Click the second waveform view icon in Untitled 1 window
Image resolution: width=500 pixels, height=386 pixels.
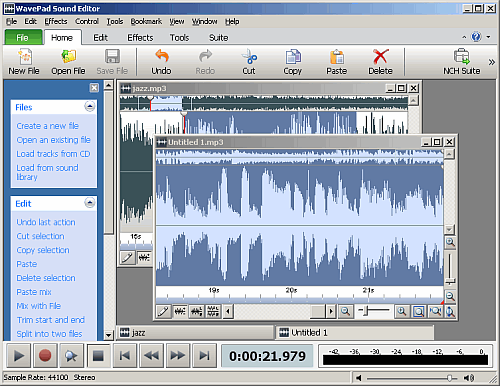[197, 312]
